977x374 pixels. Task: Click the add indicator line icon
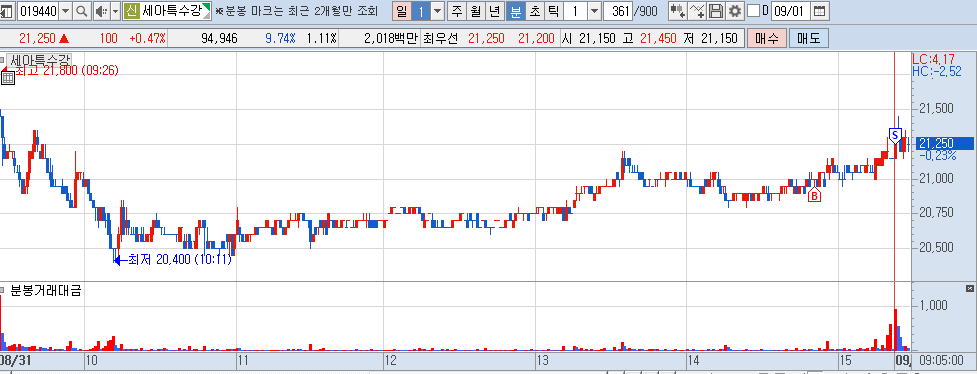tap(698, 11)
